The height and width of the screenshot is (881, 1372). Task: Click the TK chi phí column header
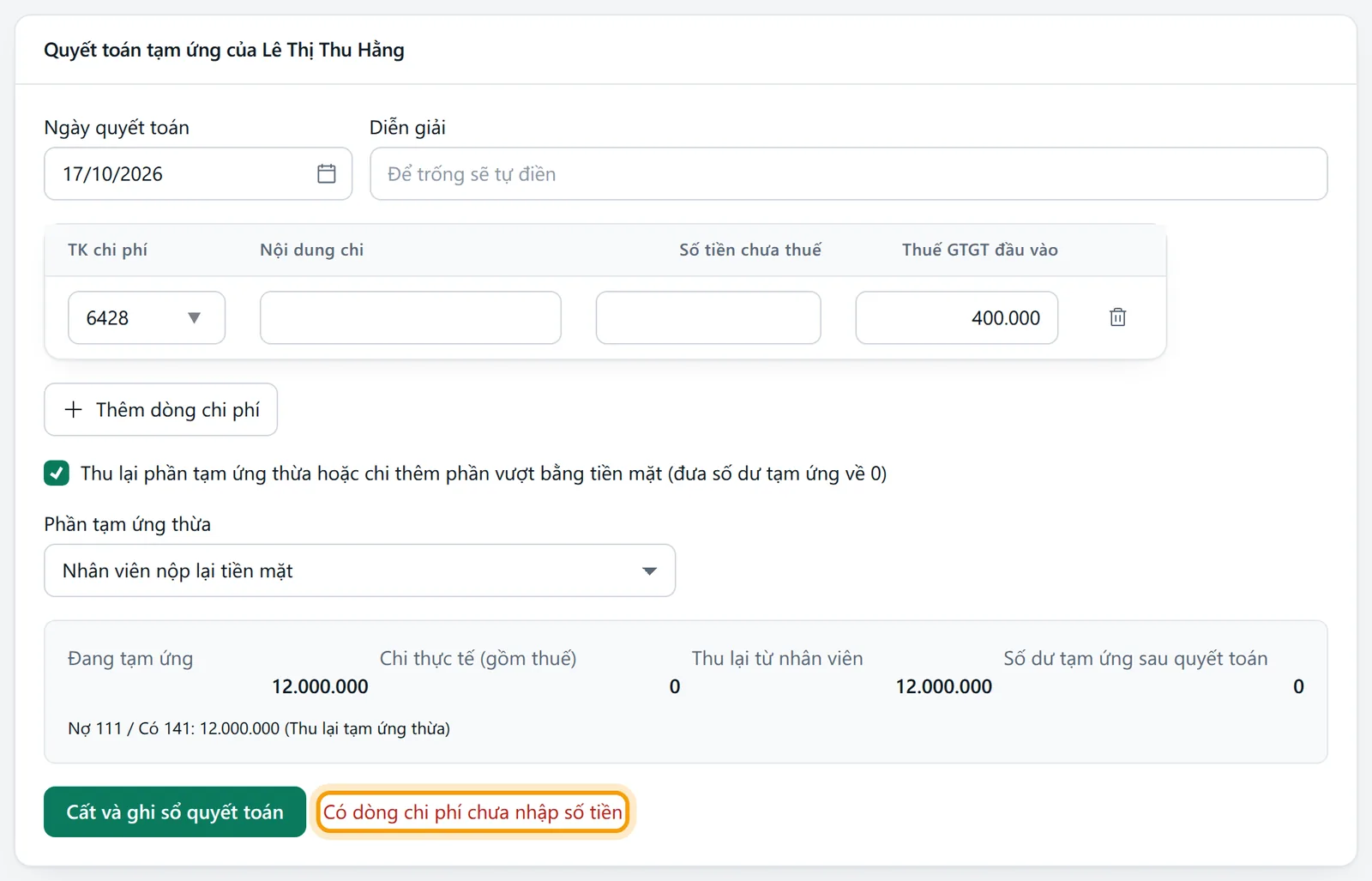tap(107, 250)
